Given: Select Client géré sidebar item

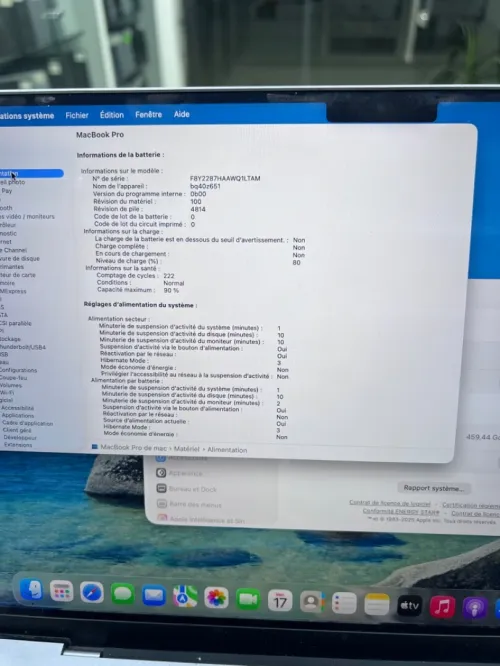Looking at the screenshot, I should point(17,430).
